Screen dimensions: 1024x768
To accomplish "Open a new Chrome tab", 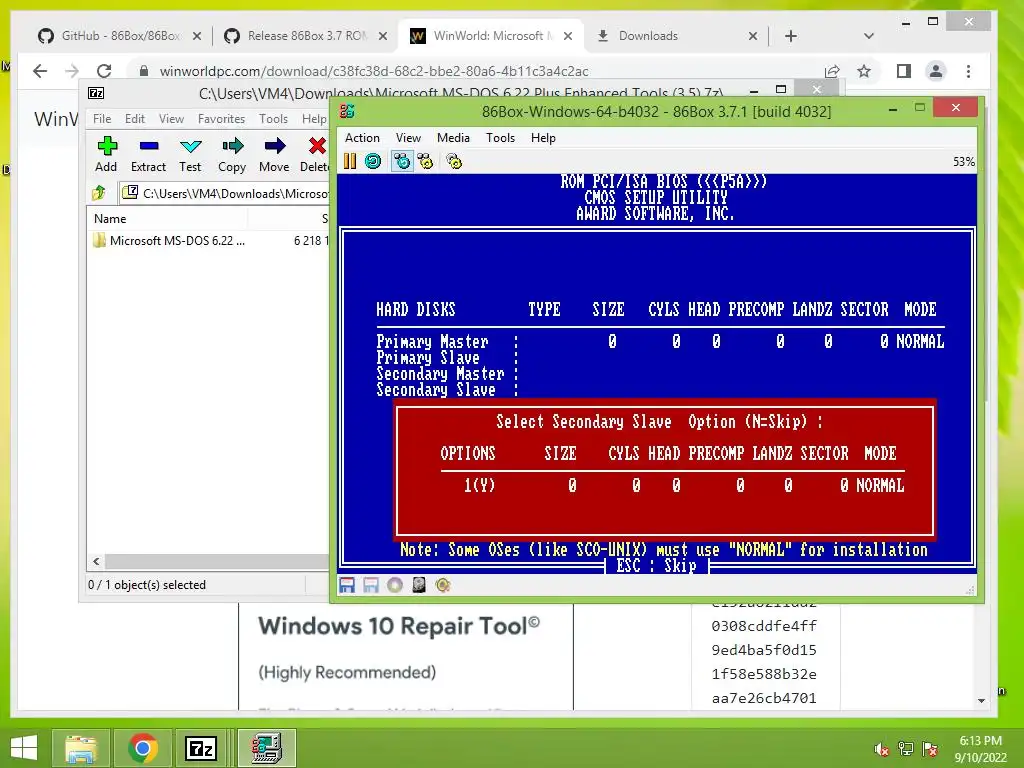I will point(791,36).
